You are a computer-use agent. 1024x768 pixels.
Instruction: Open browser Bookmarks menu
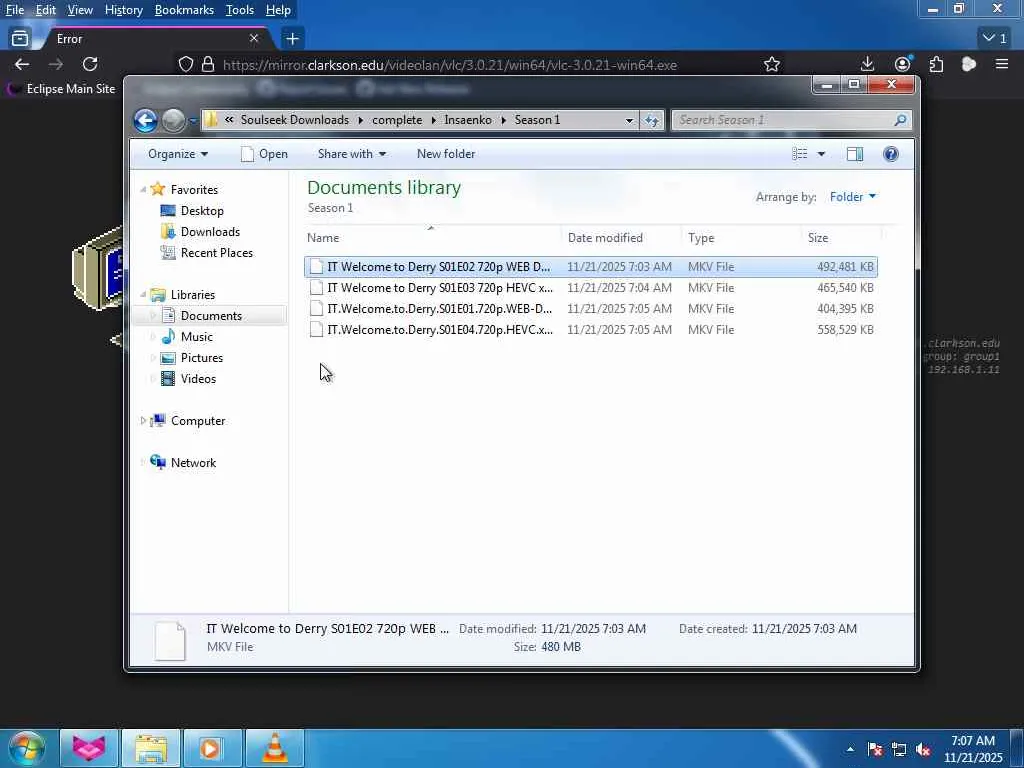184,10
